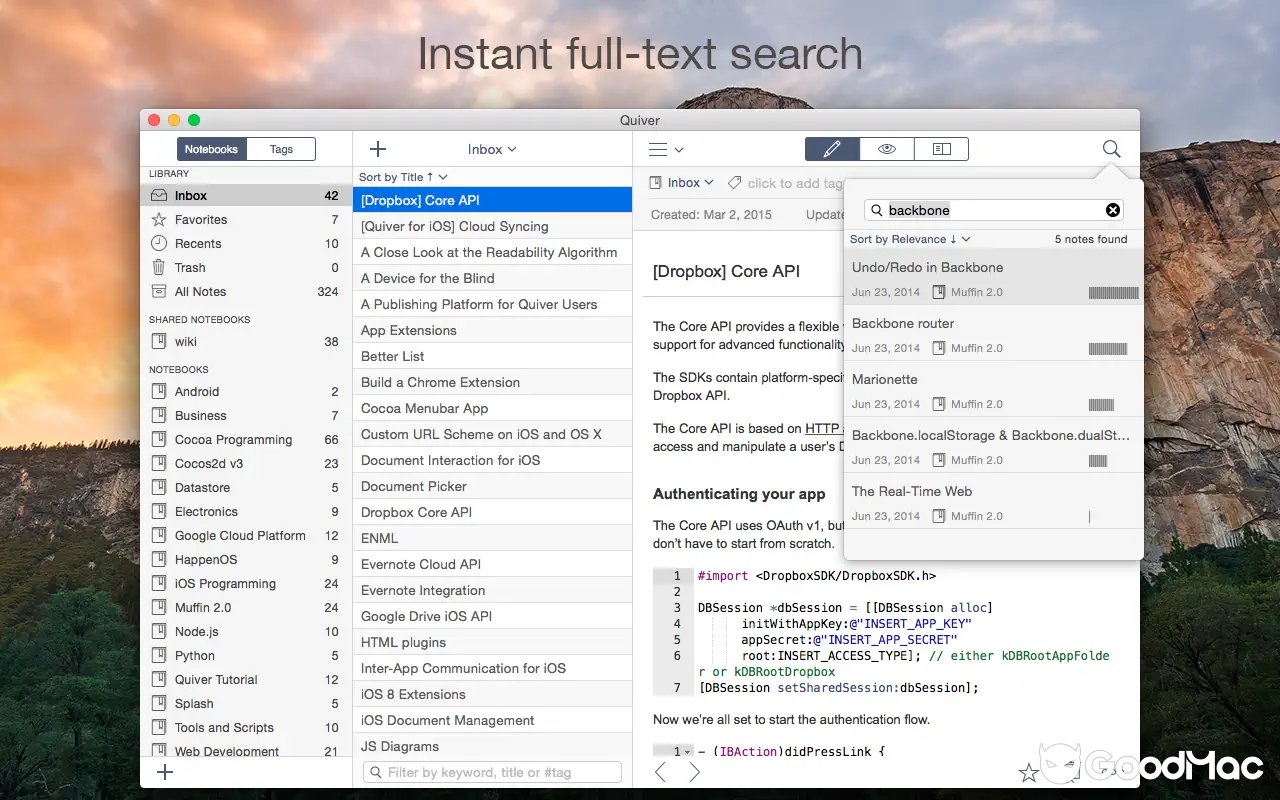Screen dimensions: 1280x800
Task: Click the backbone search field
Action: coord(993,210)
